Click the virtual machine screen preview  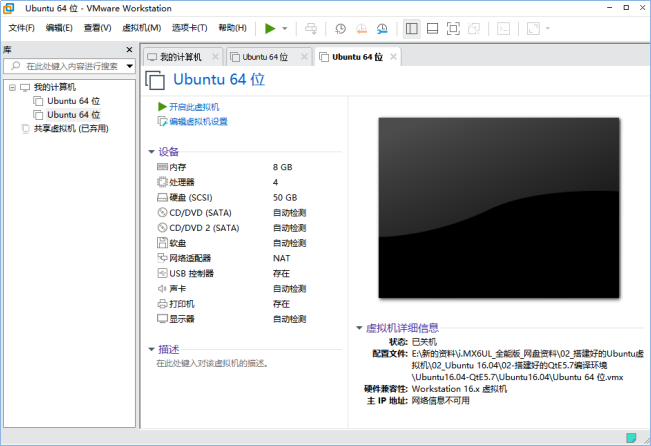tap(499, 208)
